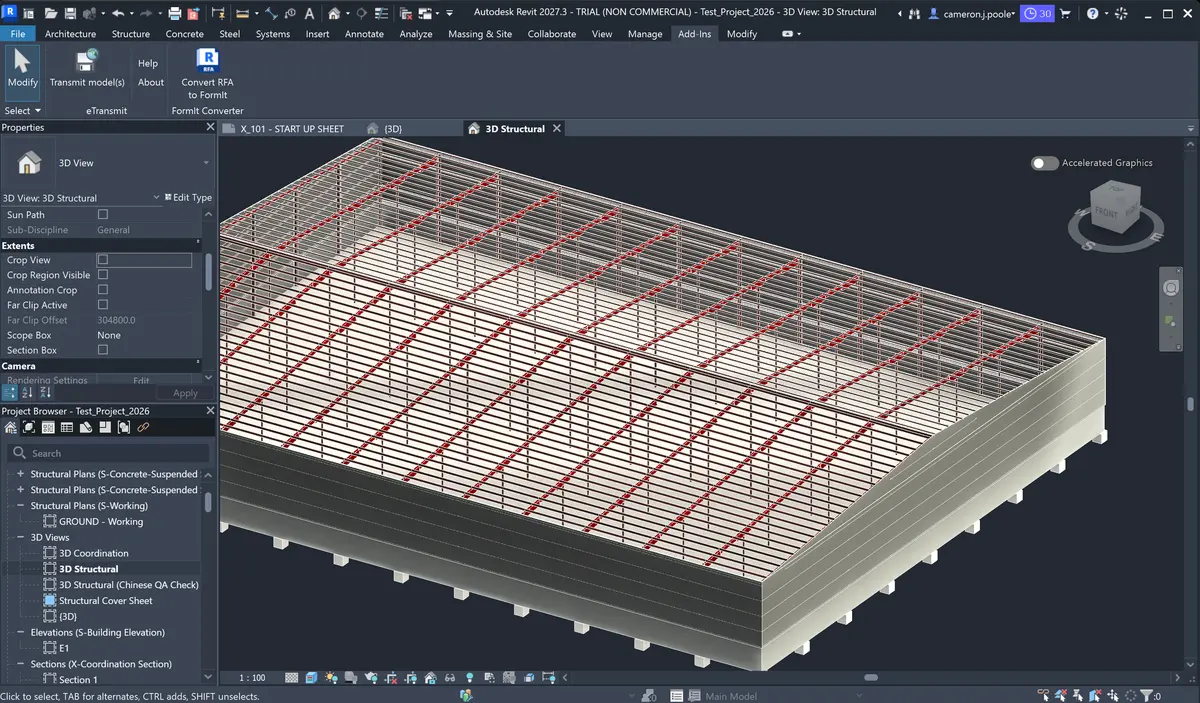Screen dimensions: 1200x703
Task: Open the cameron.j.poole account dropdown
Action: pos(971,13)
